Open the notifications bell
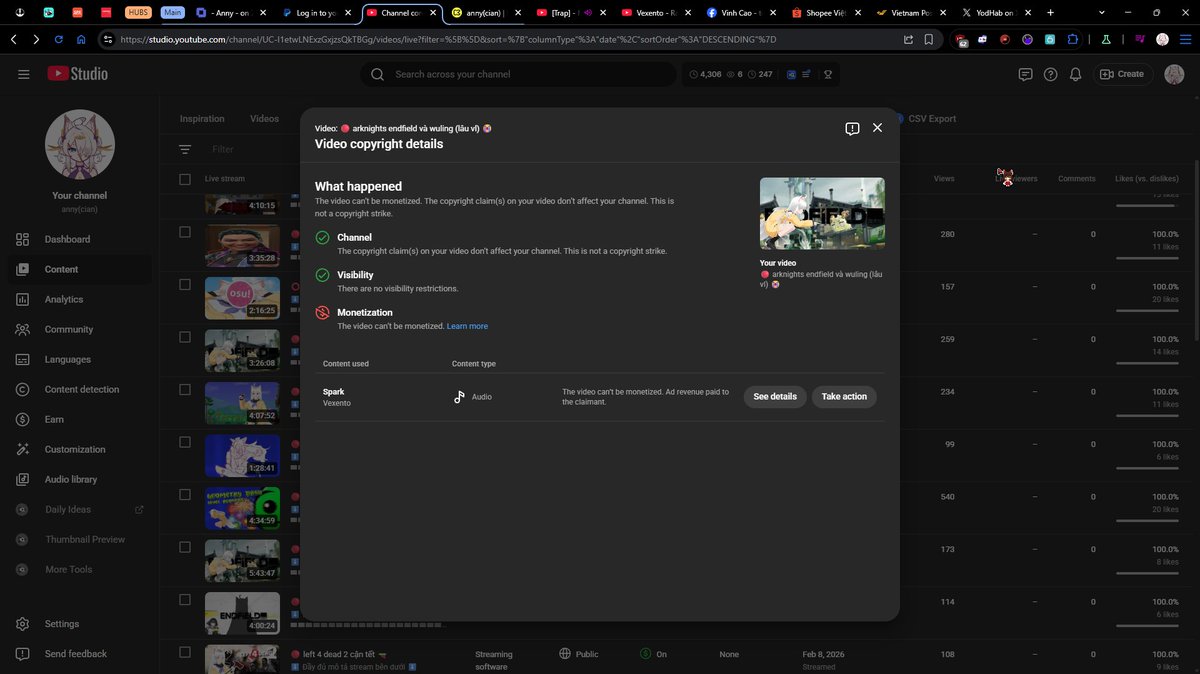The image size is (1200, 674). pos(1075,74)
